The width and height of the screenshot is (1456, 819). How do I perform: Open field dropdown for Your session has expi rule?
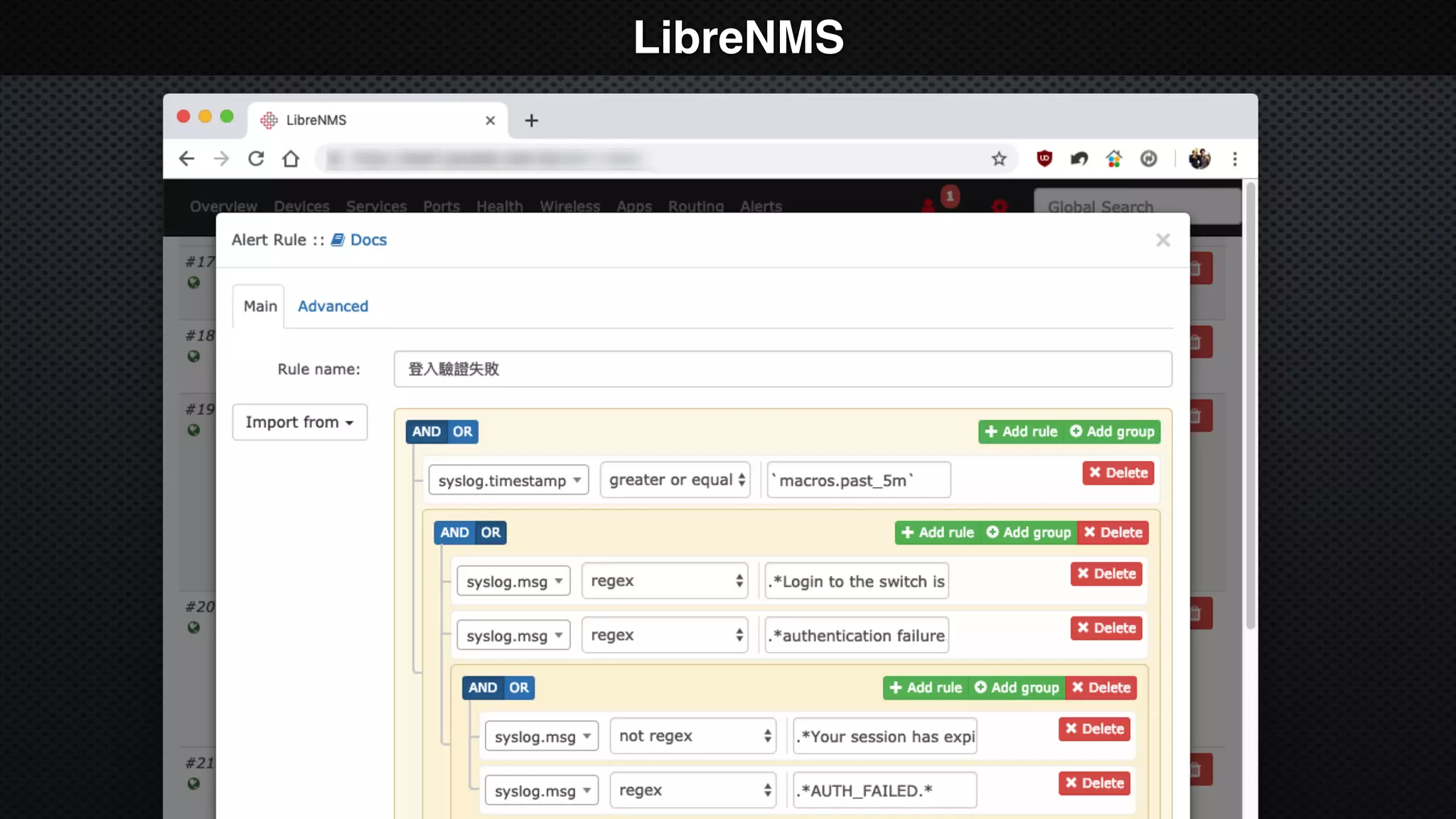click(x=542, y=736)
